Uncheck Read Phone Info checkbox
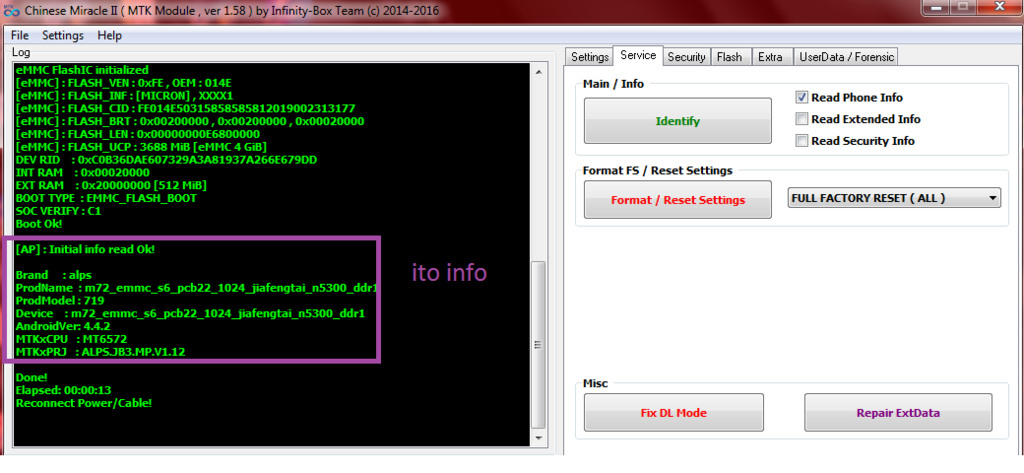The width and height of the screenshot is (1024, 473). click(801, 98)
